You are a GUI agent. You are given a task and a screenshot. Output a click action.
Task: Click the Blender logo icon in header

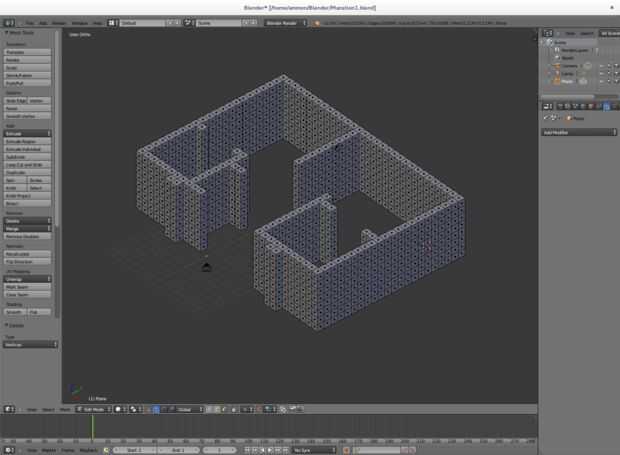[x=316, y=23]
